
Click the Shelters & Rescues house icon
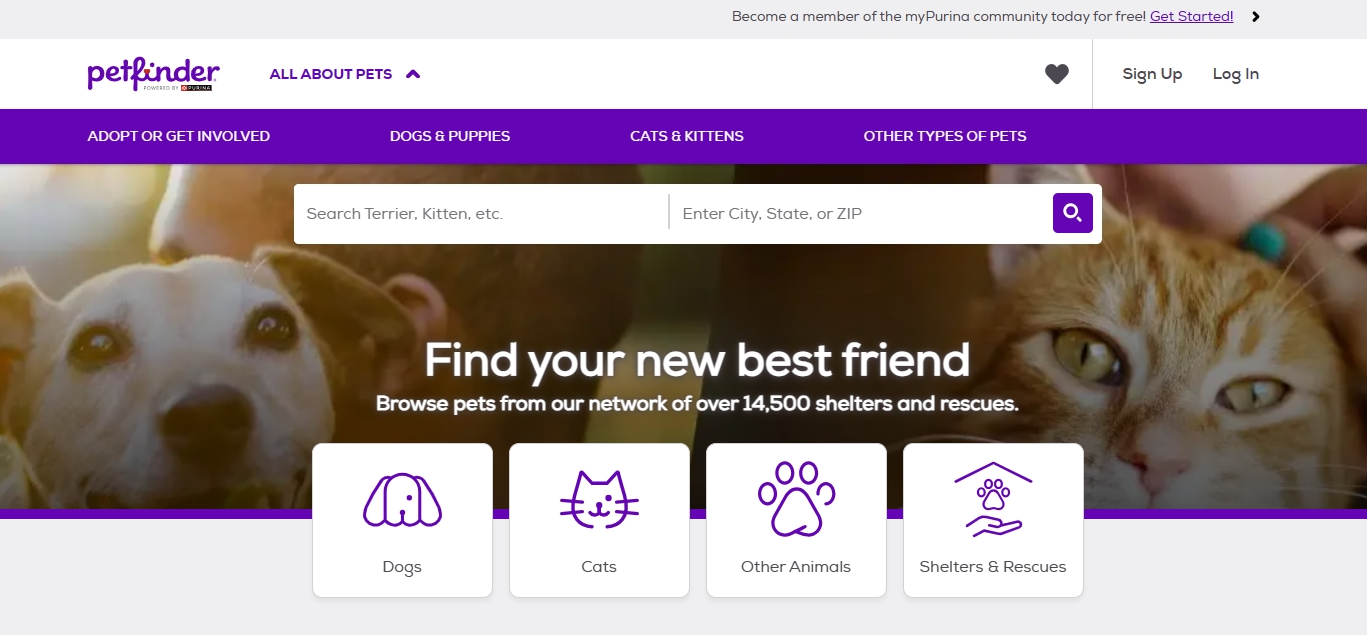point(993,498)
